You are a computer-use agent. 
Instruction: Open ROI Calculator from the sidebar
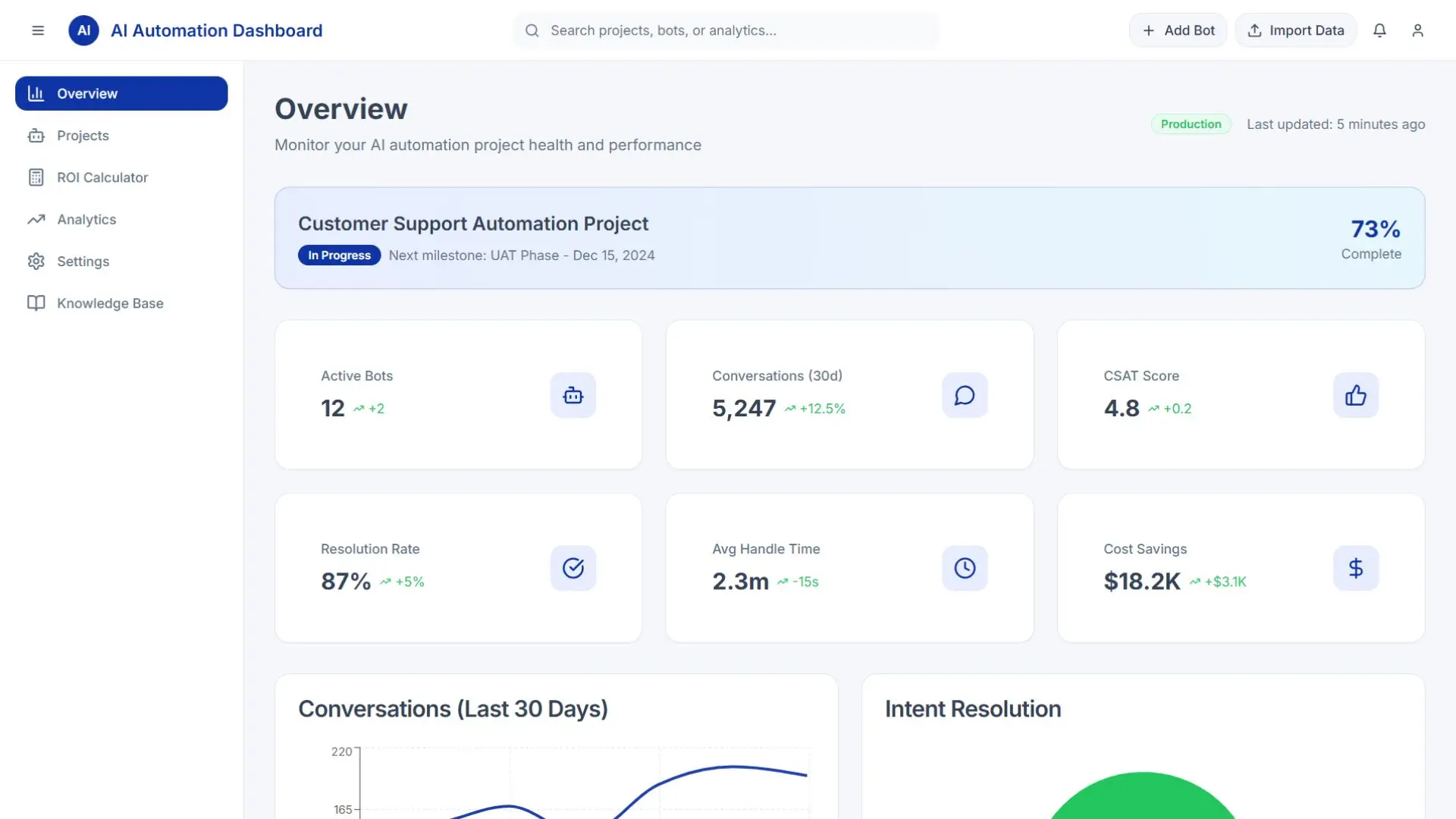[x=121, y=177]
